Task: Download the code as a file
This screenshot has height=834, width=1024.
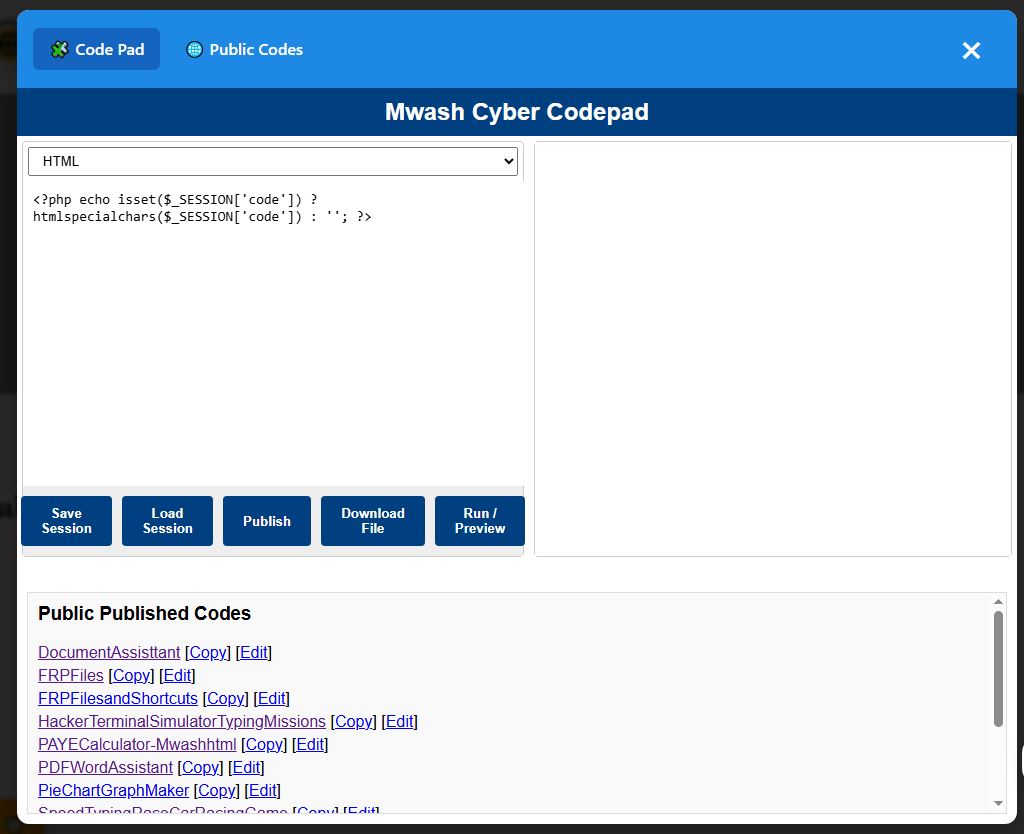Action: pos(372,520)
